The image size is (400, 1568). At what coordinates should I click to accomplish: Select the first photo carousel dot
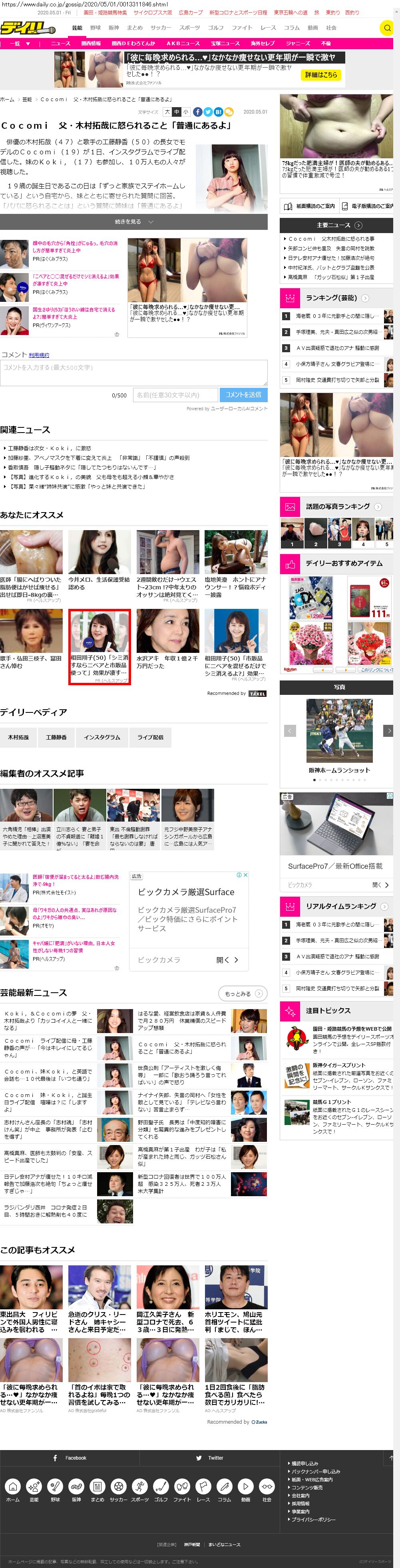[314, 780]
